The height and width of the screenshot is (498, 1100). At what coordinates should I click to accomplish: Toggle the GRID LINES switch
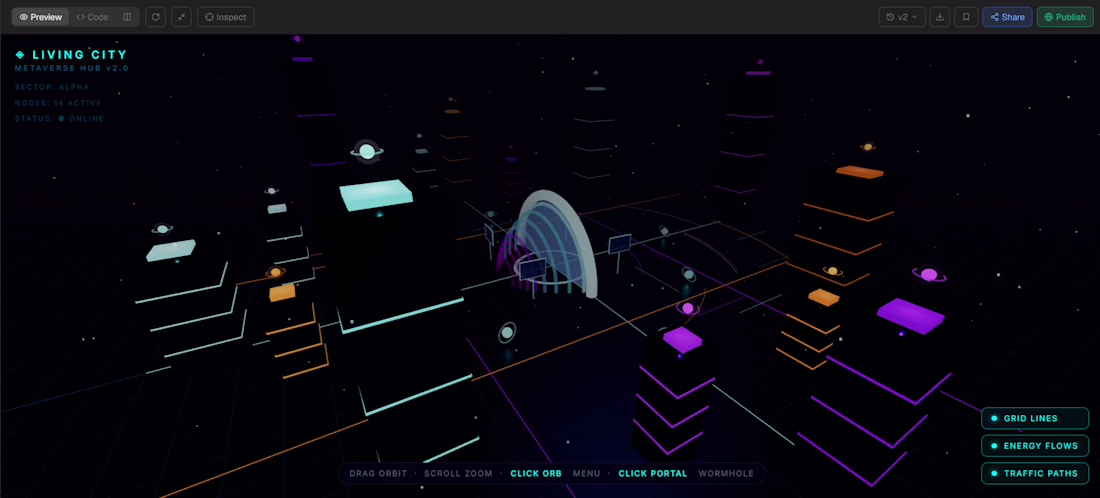[x=1035, y=419]
